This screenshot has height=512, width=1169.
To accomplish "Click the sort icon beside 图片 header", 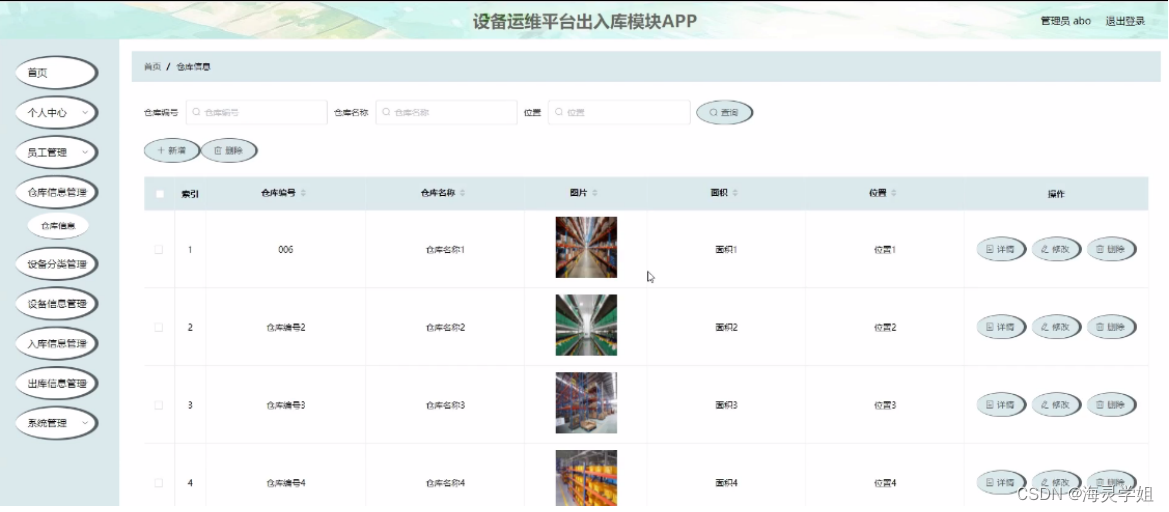I will [x=594, y=193].
